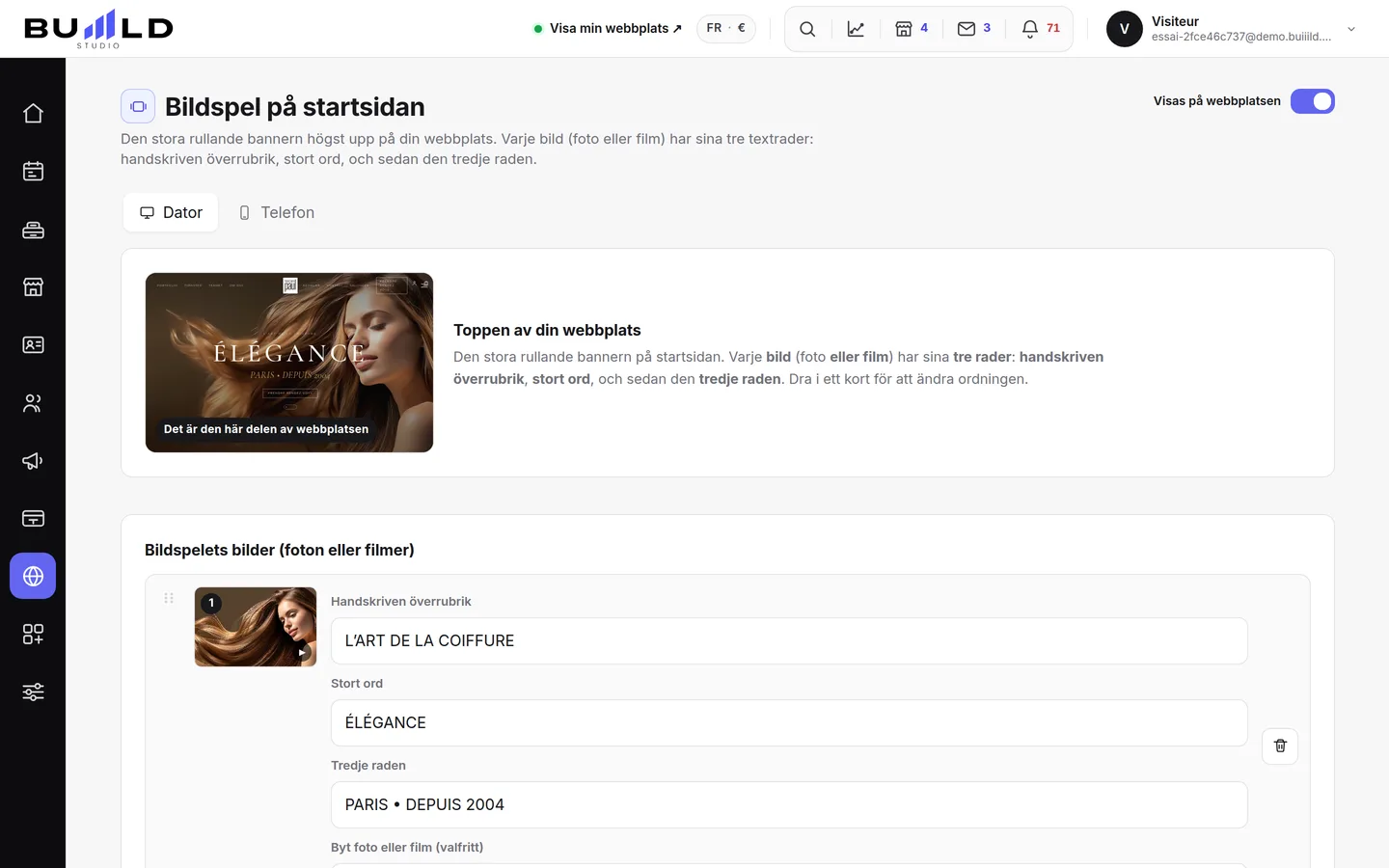Click the Buiild Studio logo

(x=98, y=29)
